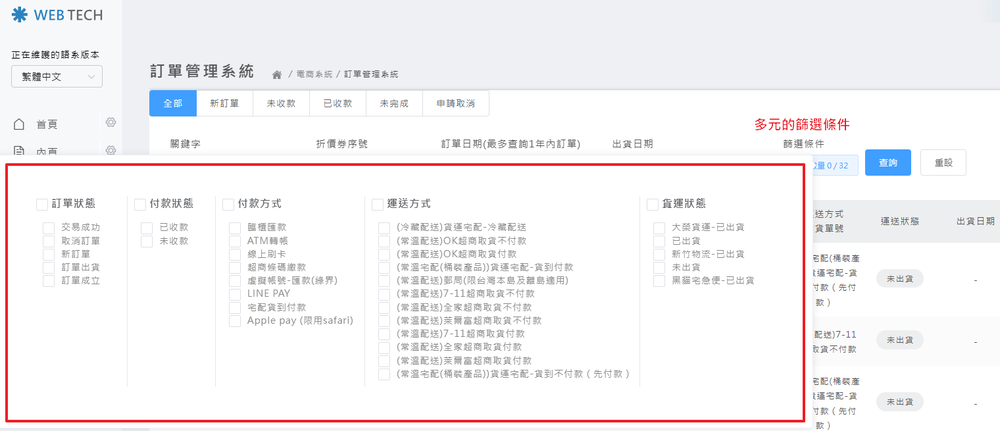
Task: Open the 繁體中文 language dropdown
Action: coord(57,77)
